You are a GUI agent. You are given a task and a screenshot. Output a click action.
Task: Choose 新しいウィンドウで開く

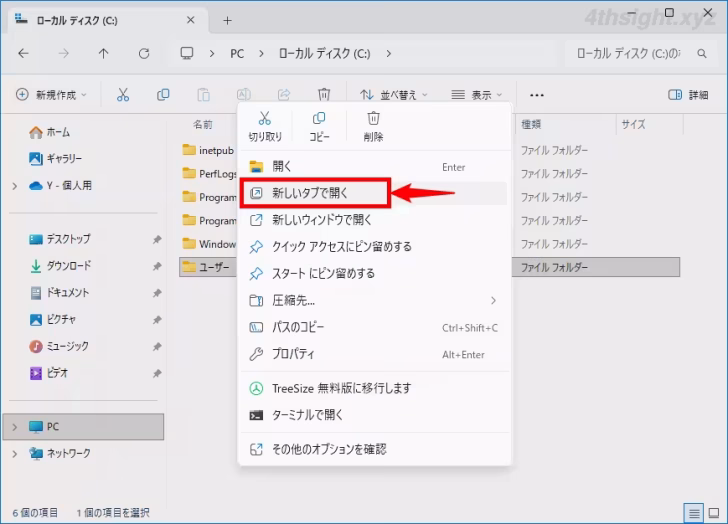(374, 220)
